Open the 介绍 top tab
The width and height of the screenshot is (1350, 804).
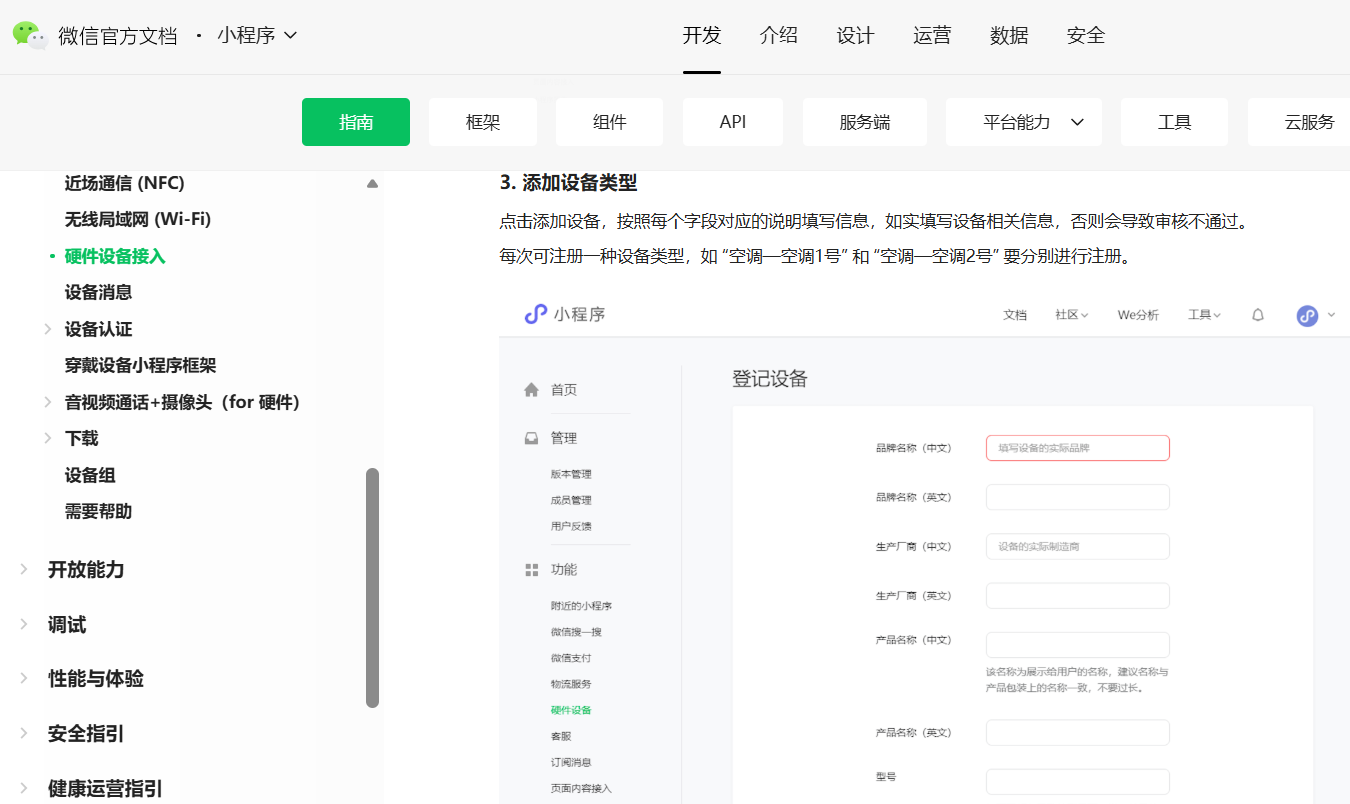point(779,36)
